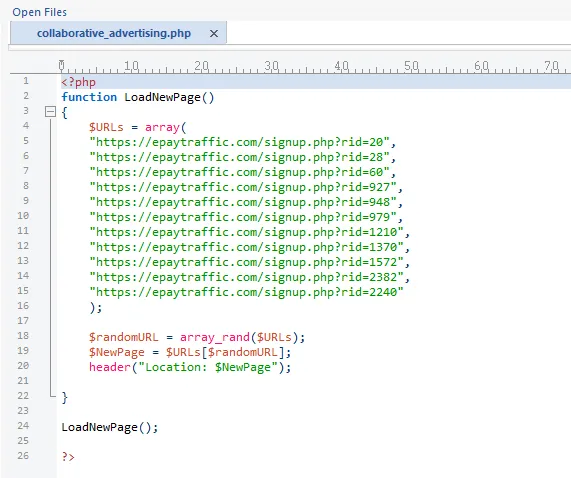571x478 pixels.
Task: Click the URL ending with rid=1370
Action: 250,247
